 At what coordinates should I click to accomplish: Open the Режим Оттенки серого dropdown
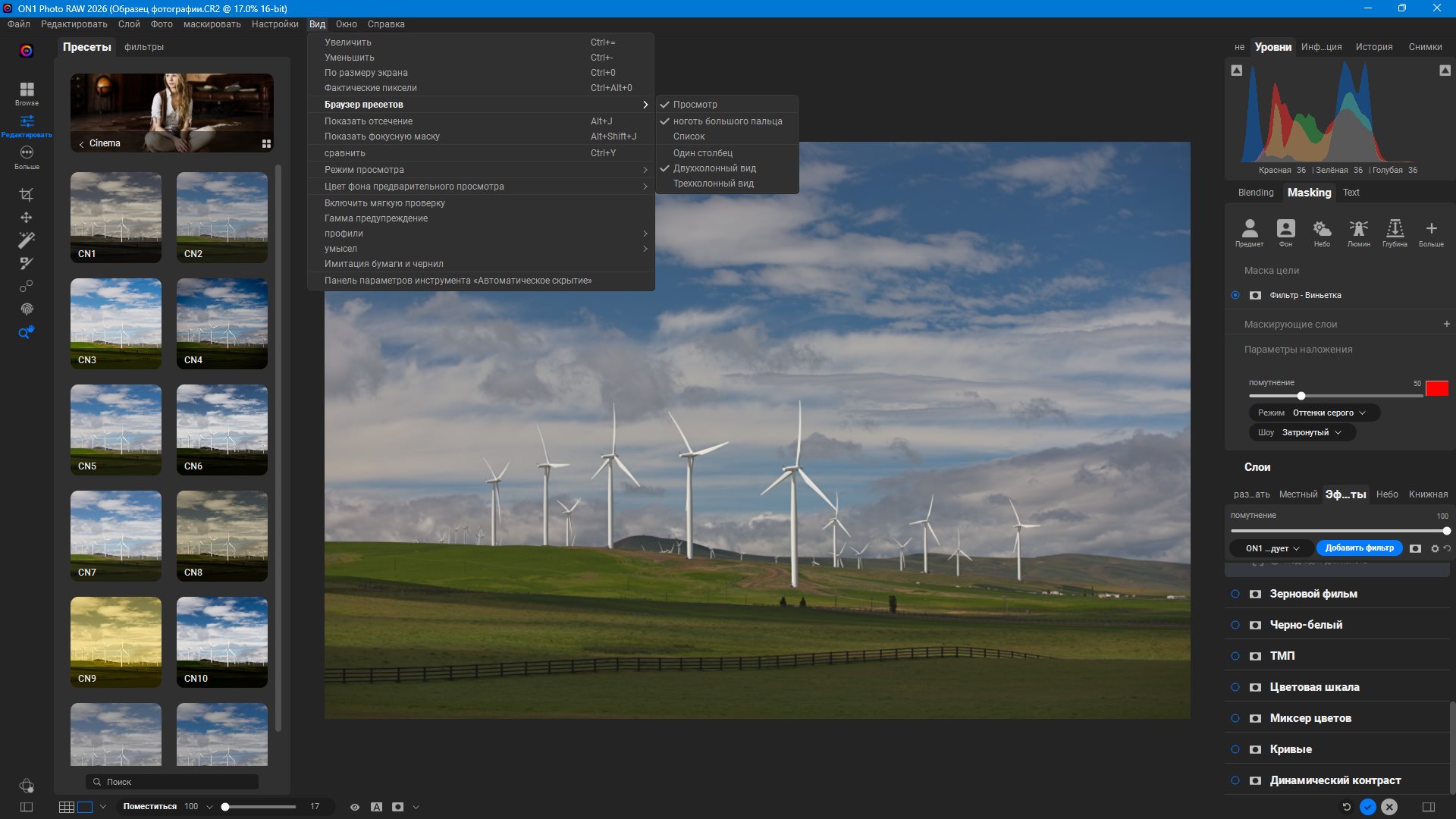1313,413
